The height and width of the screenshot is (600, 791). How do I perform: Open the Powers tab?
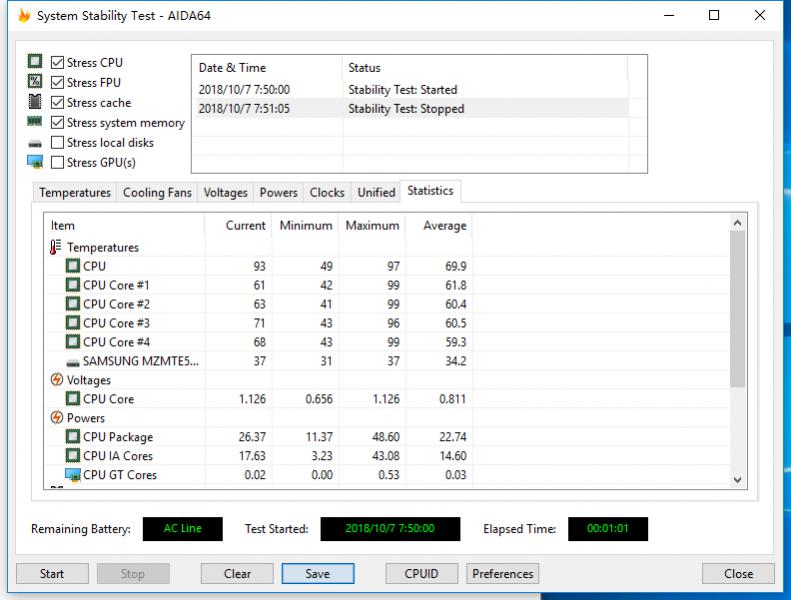[278, 192]
